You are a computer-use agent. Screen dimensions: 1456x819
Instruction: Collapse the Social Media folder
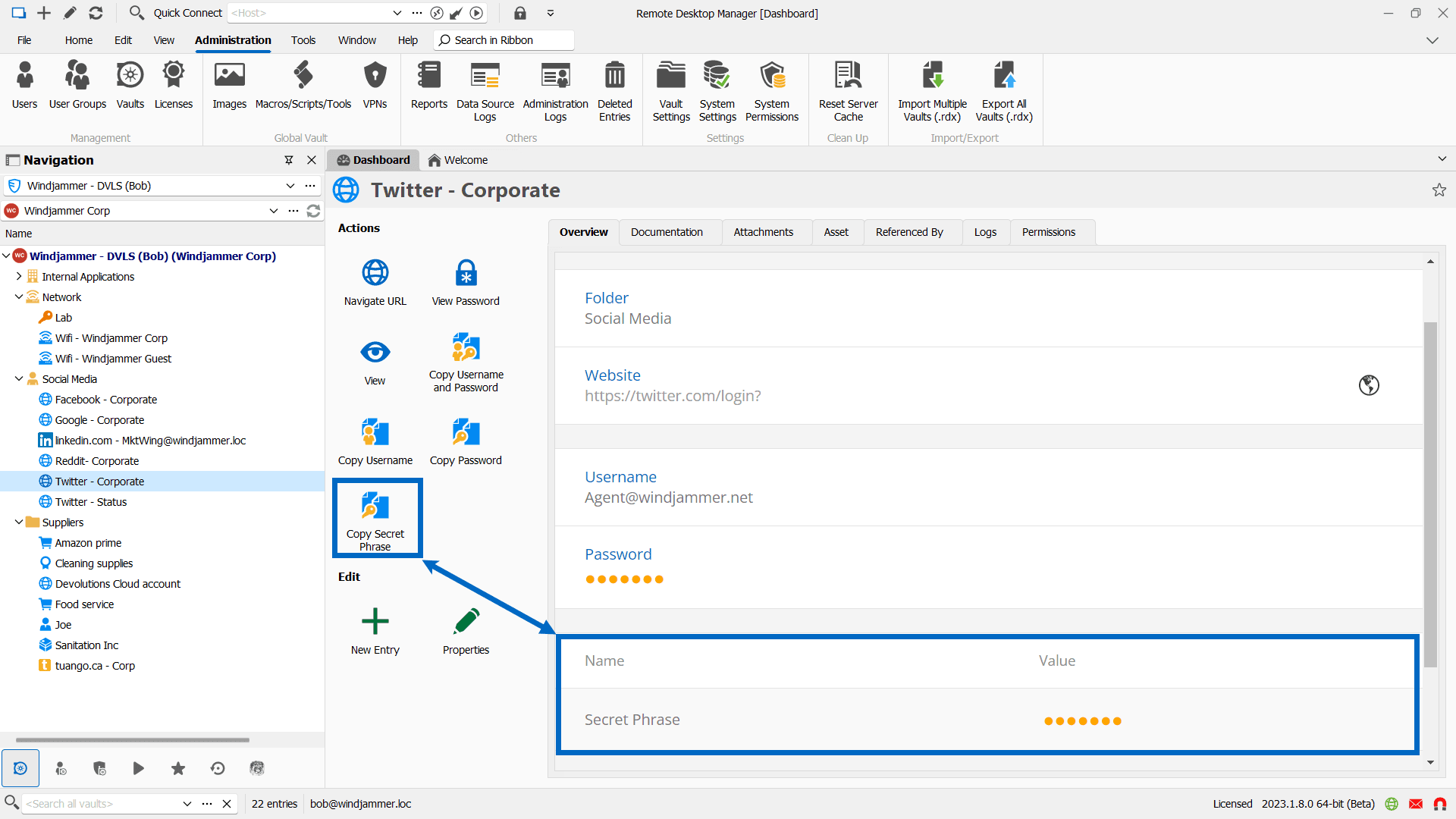click(19, 379)
